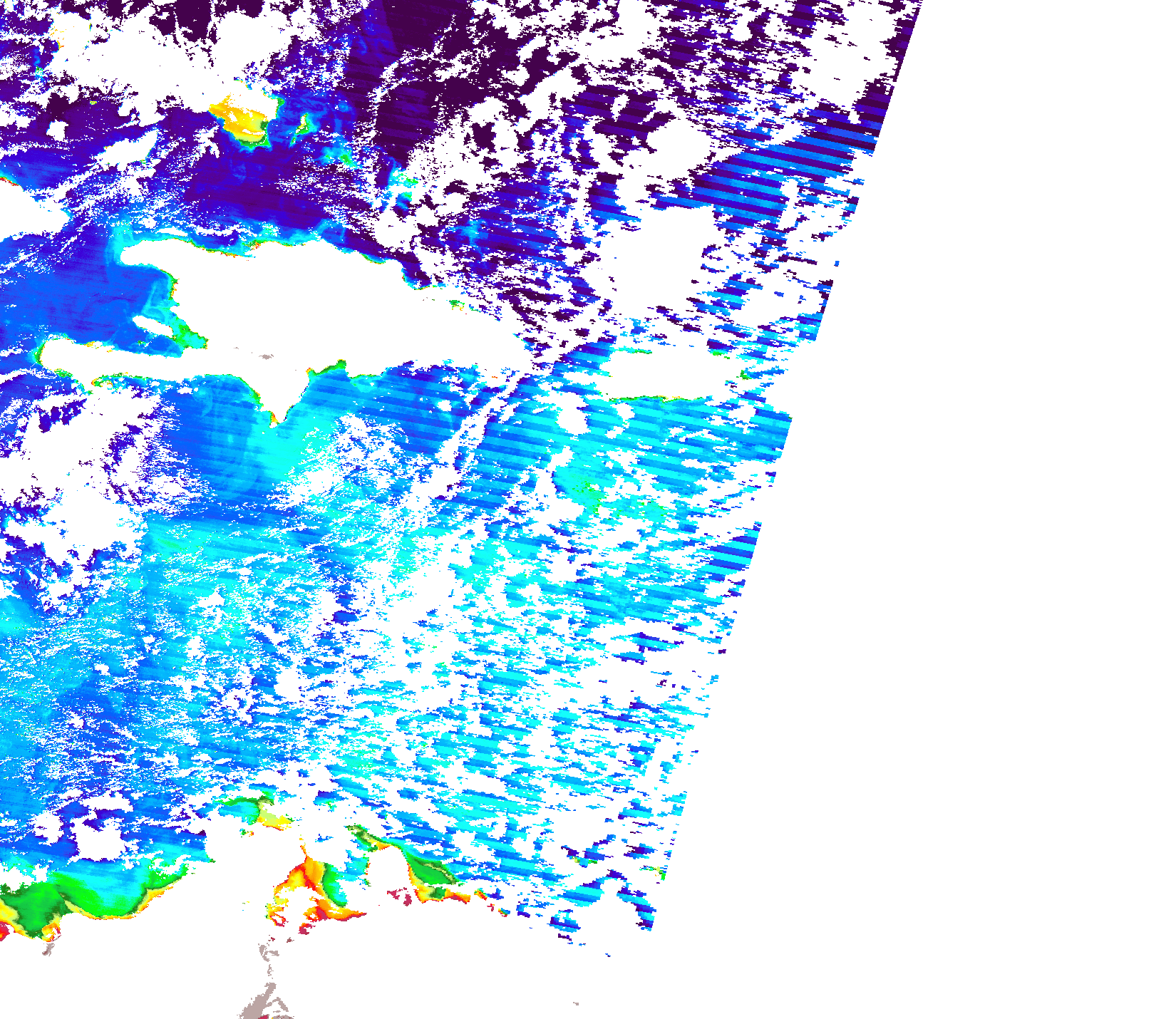
Task: Click the small gray mark on island's south coast
Action: click(x=267, y=356)
